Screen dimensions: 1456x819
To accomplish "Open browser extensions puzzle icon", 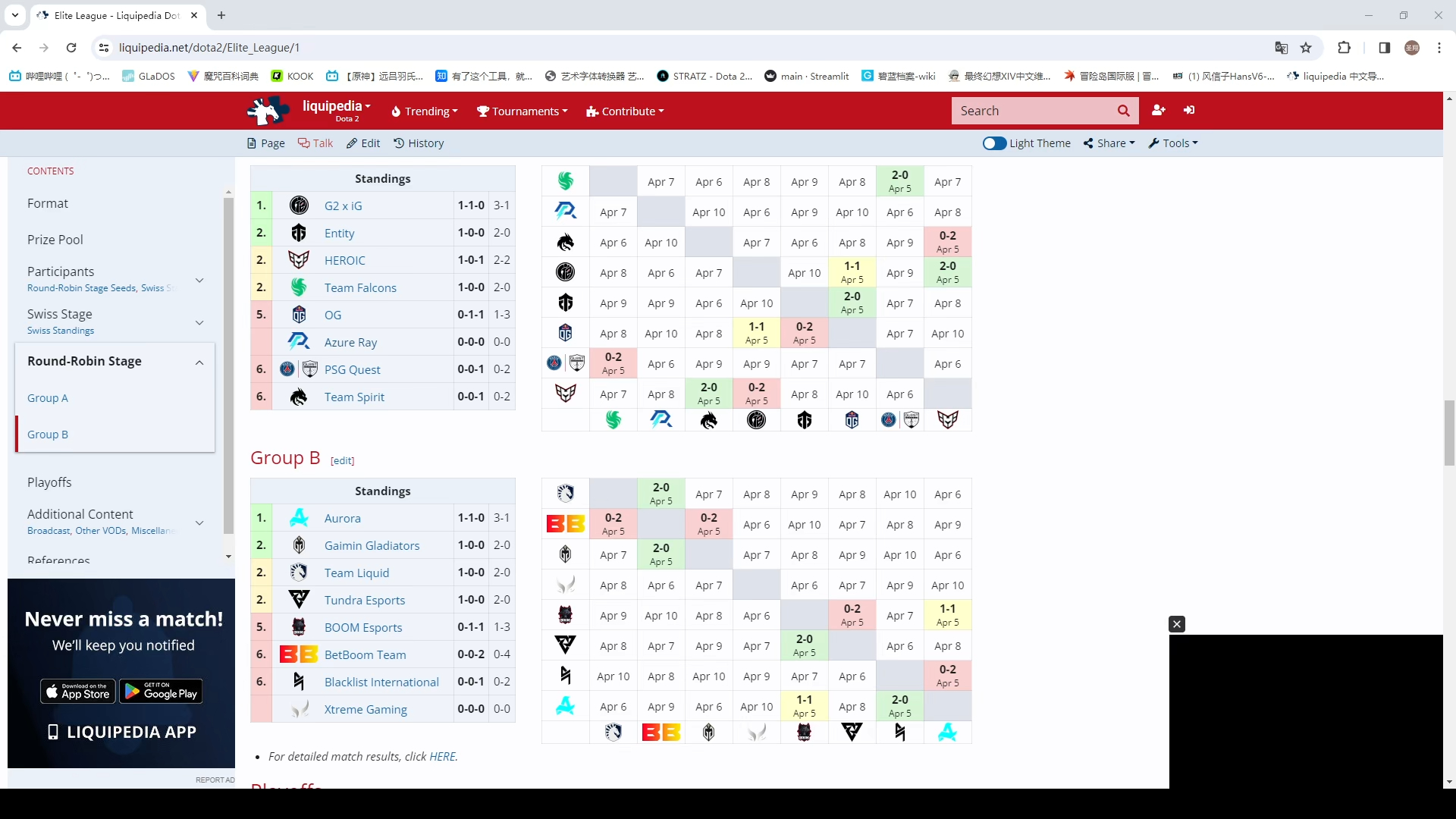I will 1344,48.
